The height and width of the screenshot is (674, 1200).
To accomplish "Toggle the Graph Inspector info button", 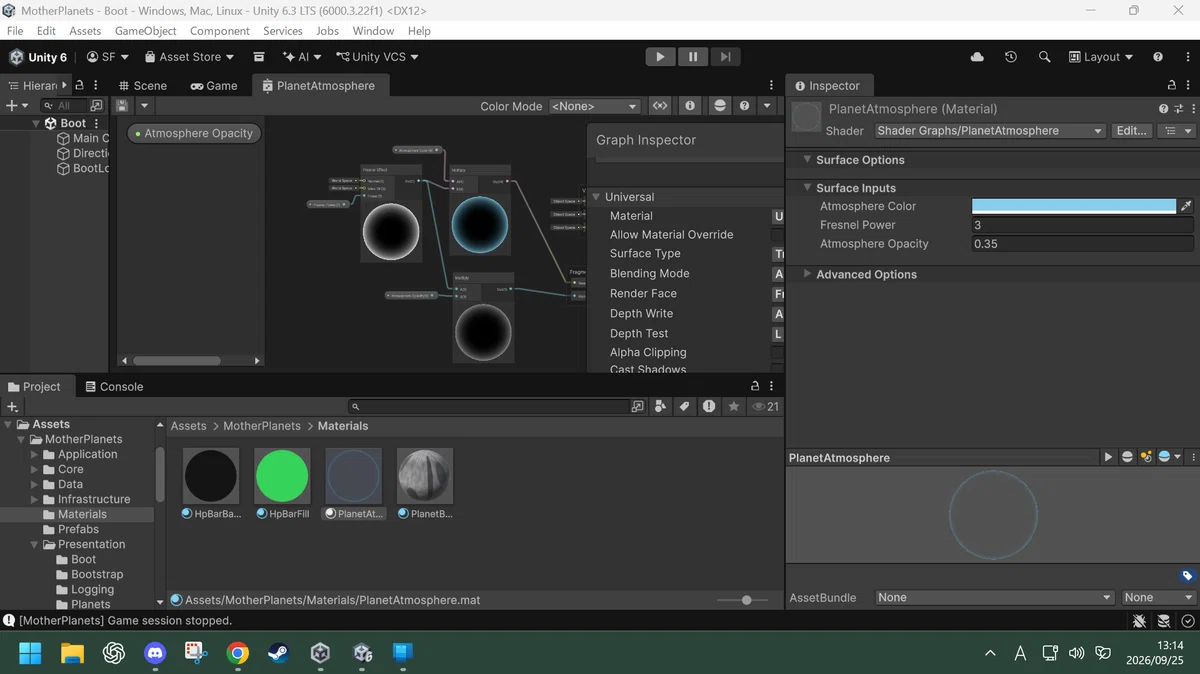I will 690,106.
